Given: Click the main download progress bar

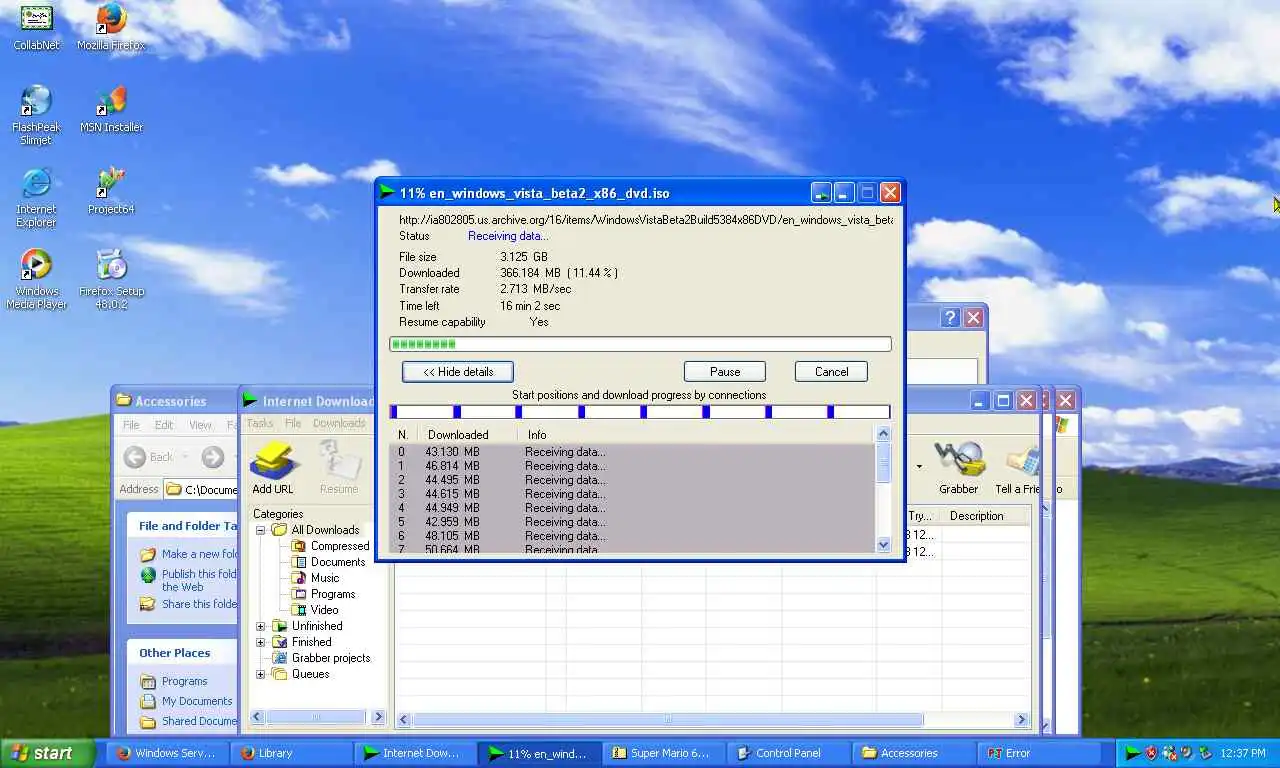Looking at the screenshot, I should (640, 344).
